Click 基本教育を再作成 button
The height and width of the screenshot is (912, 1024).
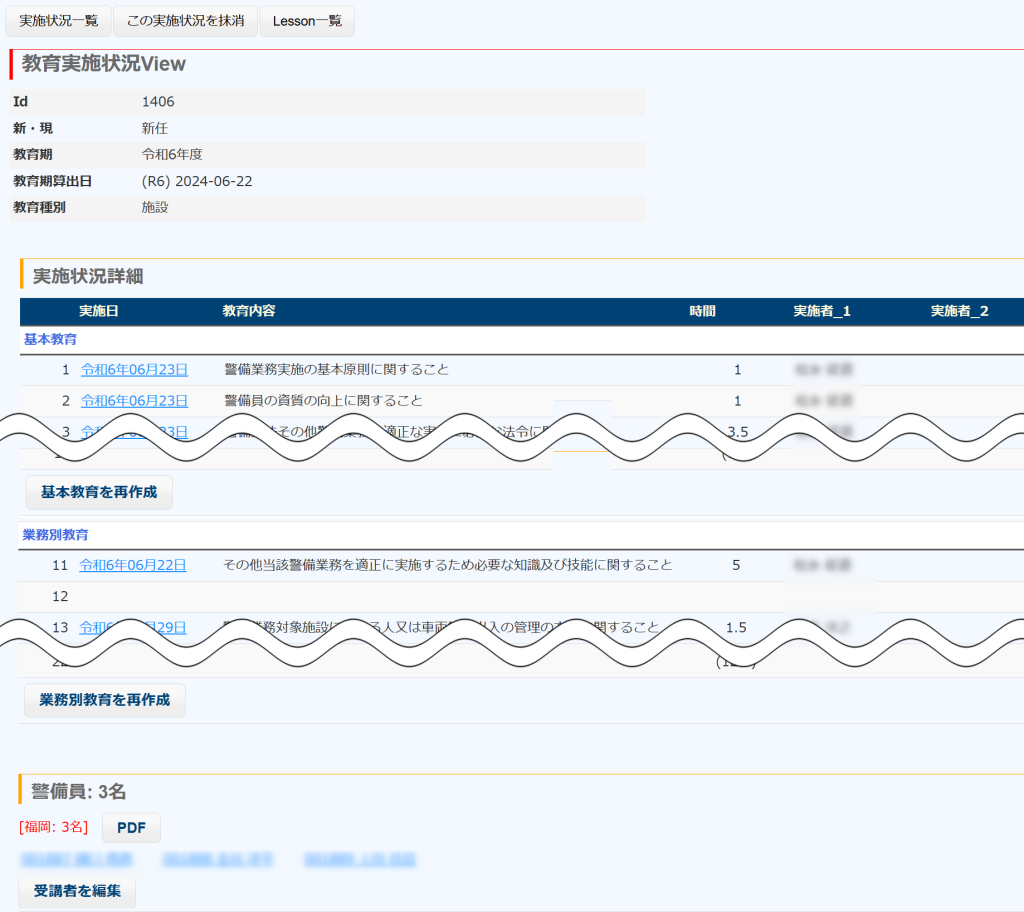click(99, 493)
